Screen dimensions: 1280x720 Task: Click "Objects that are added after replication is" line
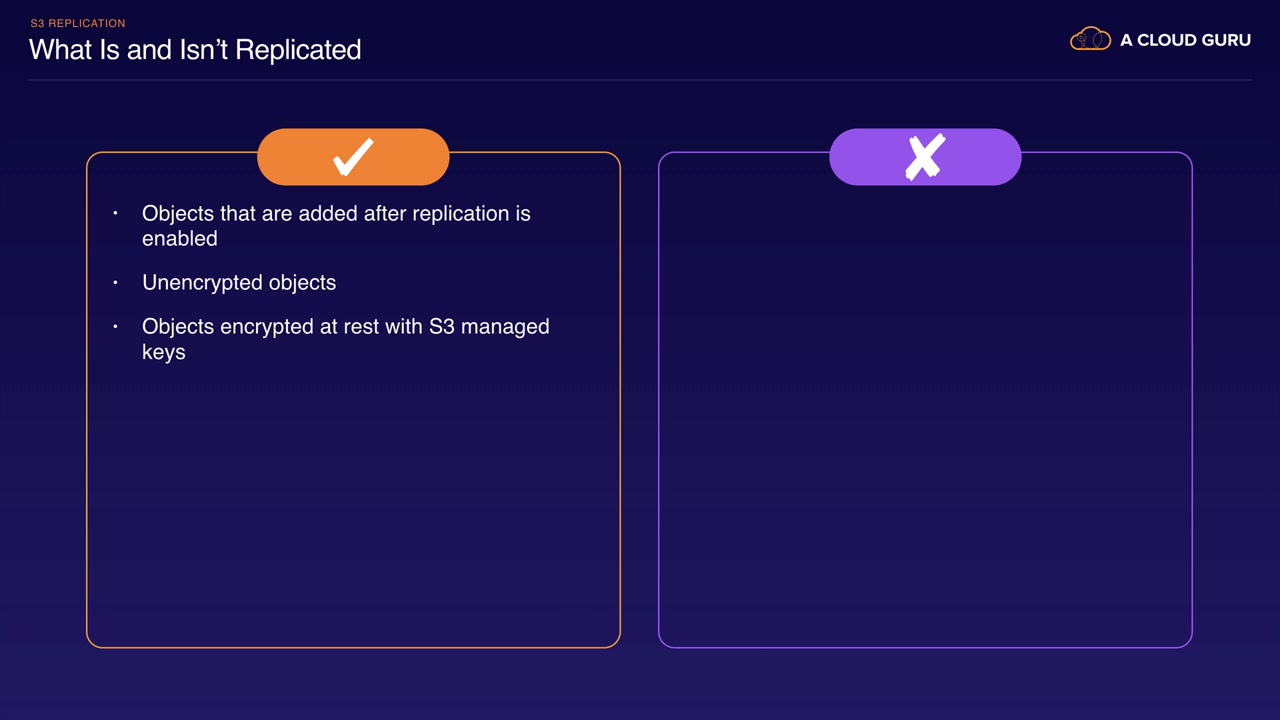[336, 214]
